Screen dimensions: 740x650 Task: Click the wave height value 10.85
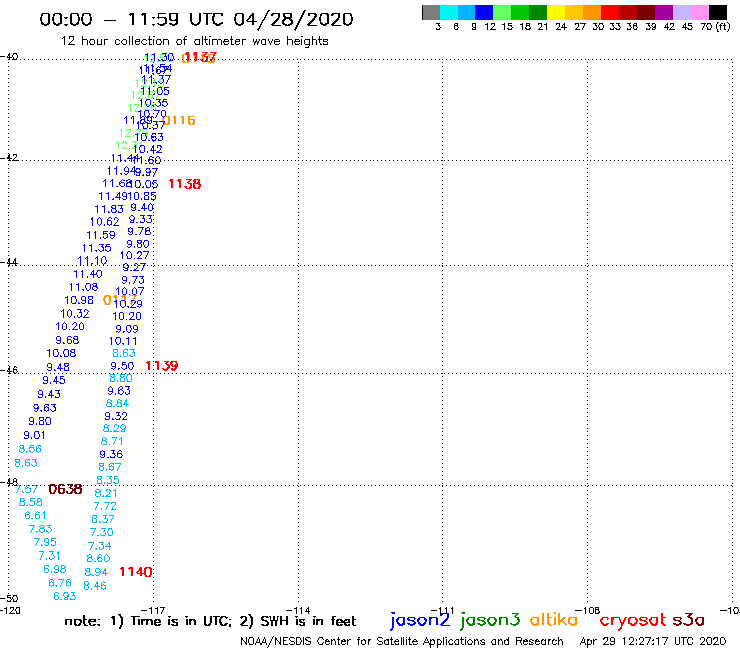pyautogui.click(x=142, y=196)
